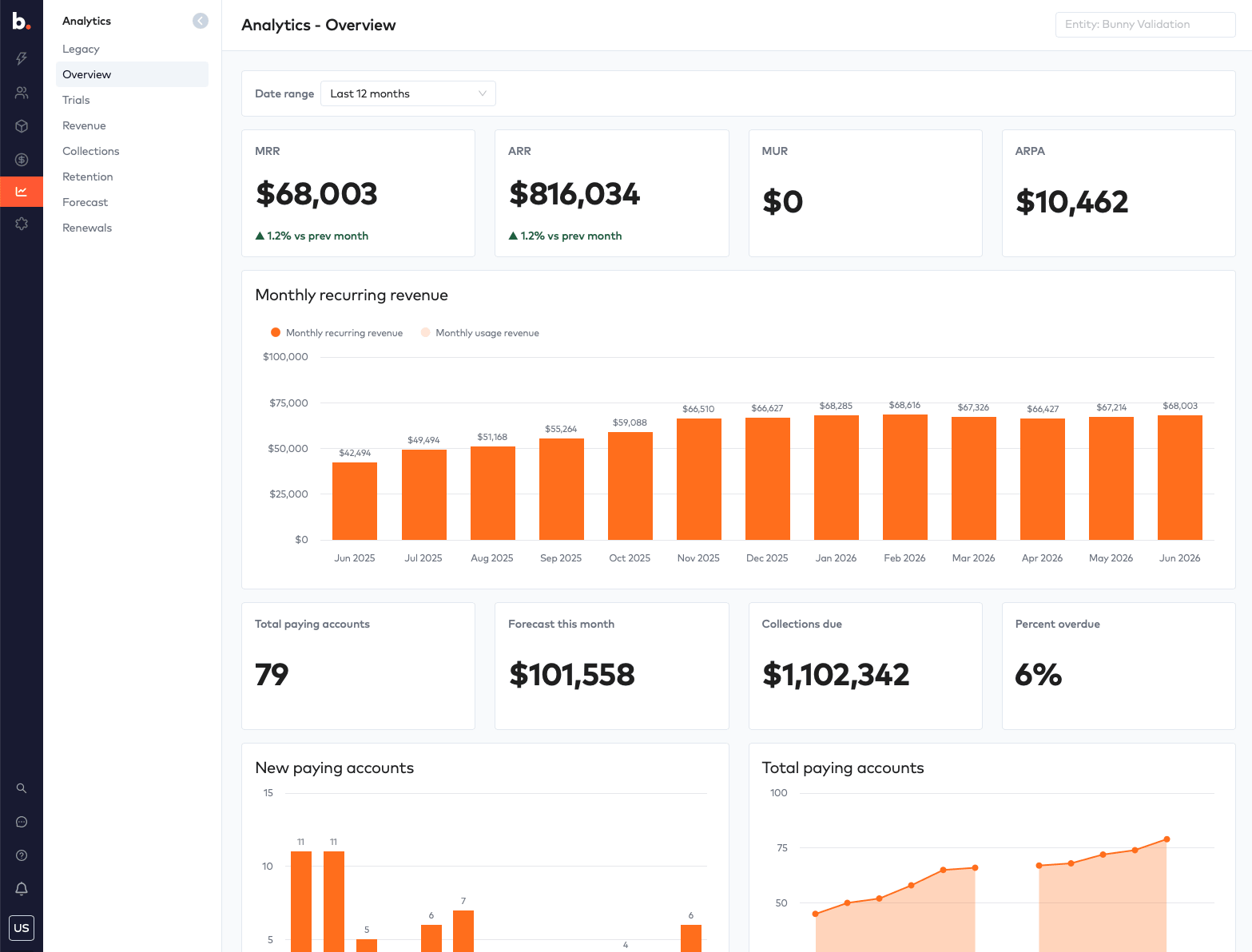This screenshot has width=1252, height=952.
Task: Open the cube product catalog icon
Action: point(22,126)
